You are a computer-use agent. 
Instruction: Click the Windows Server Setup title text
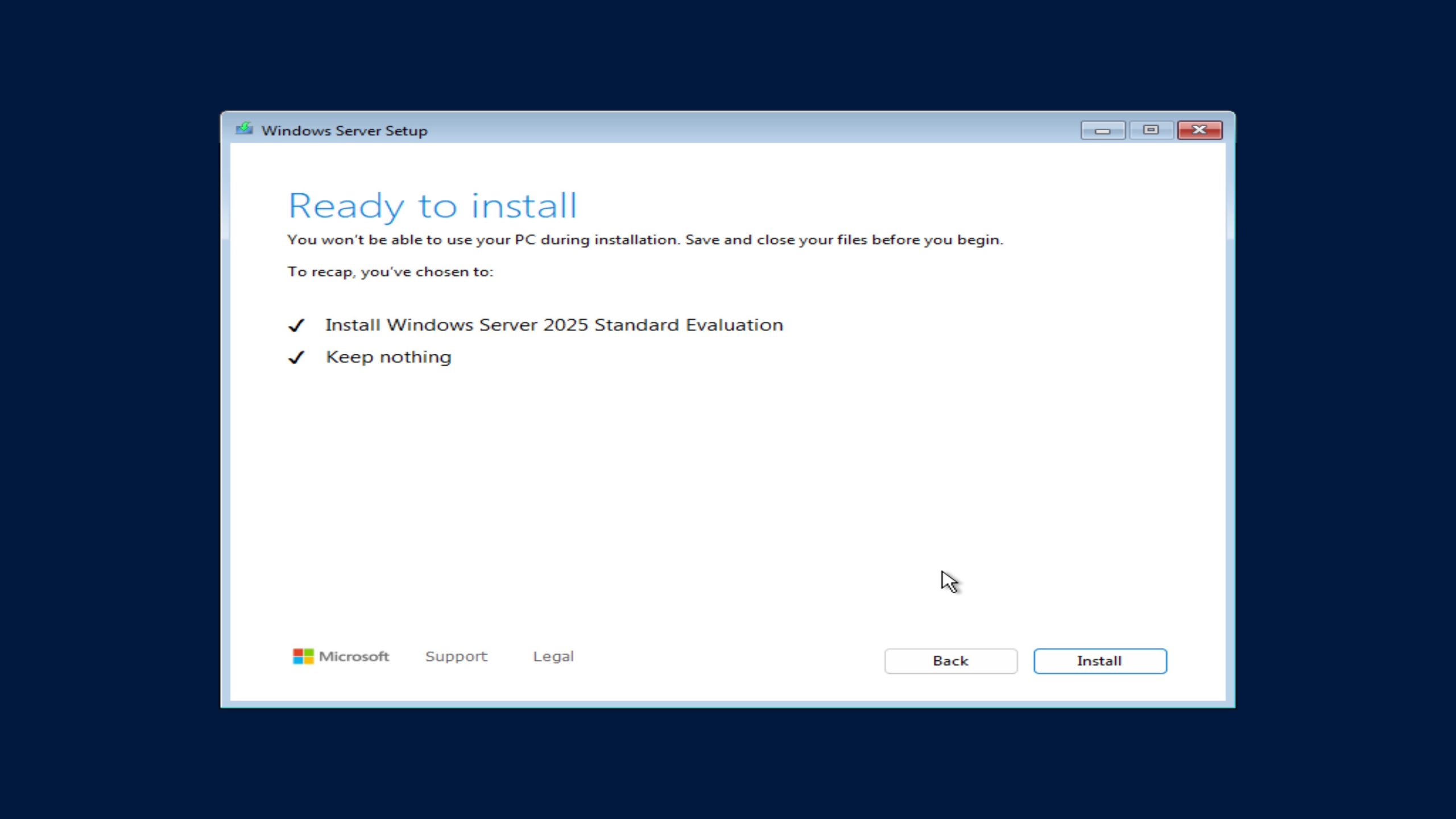[x=344, y=130]
